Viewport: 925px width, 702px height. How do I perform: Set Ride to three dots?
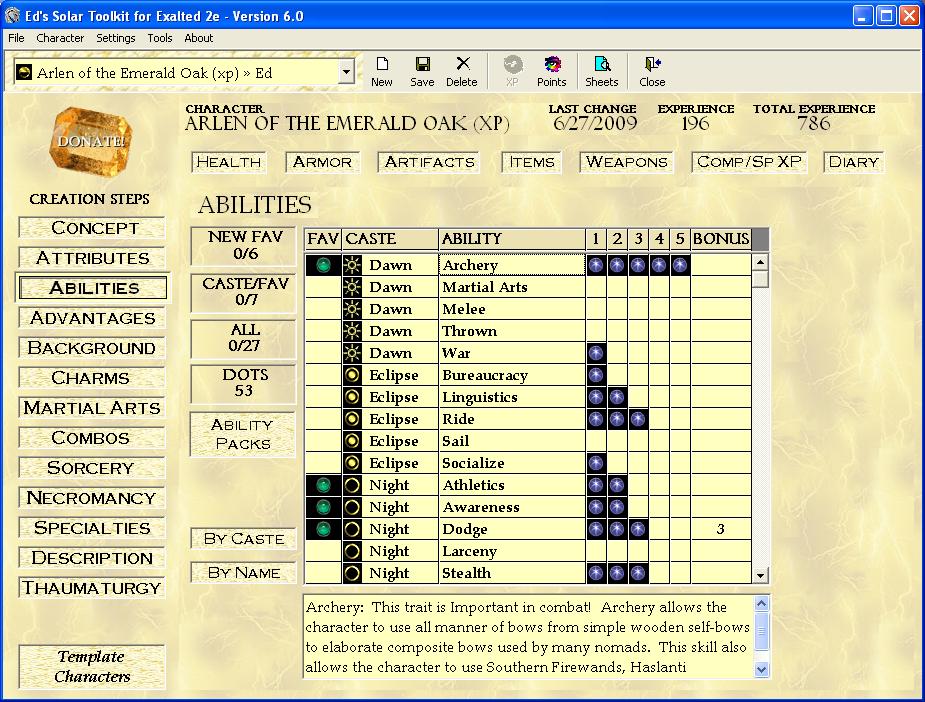(638, 419)
